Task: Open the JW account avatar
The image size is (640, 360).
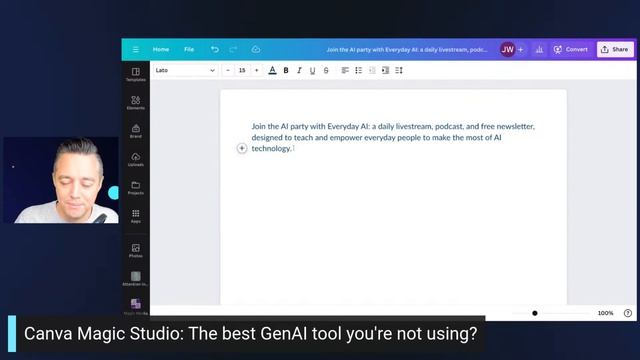Action: pyautogui.click(x=507, y=49)
